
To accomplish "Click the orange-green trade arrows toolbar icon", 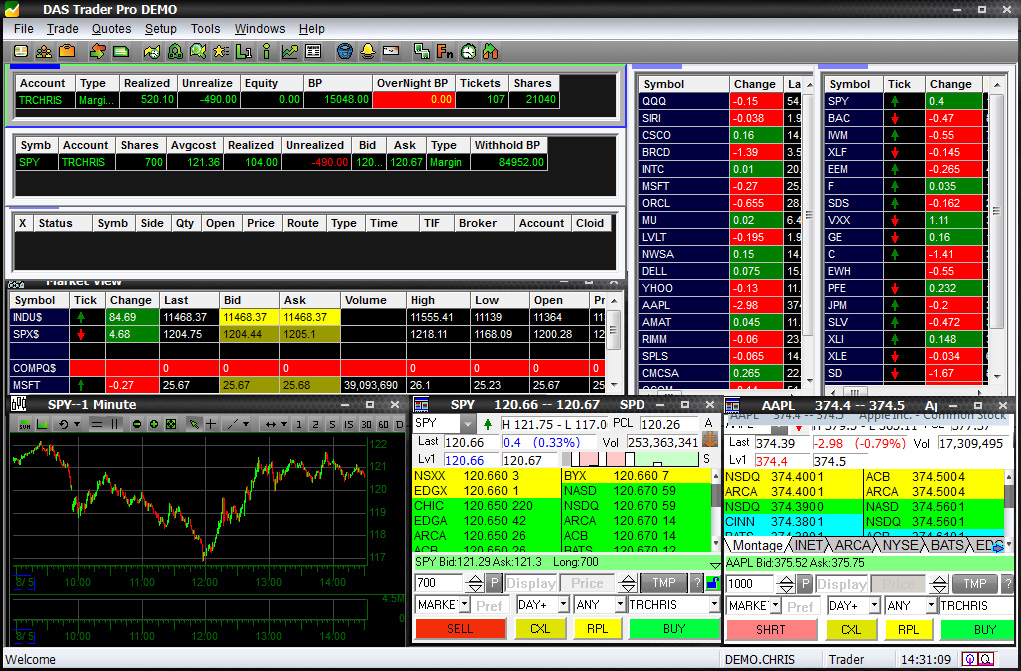I will tap(98, 51).
